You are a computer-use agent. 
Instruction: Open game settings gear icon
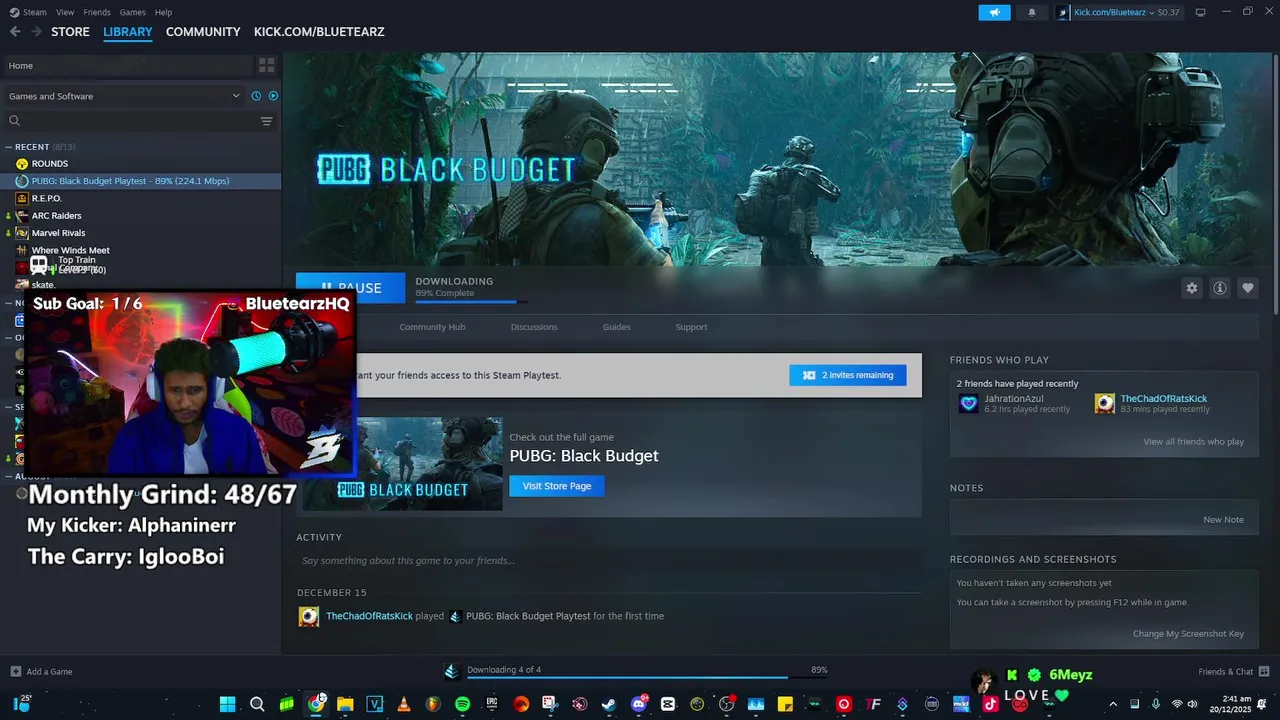tap(1191, 288)
